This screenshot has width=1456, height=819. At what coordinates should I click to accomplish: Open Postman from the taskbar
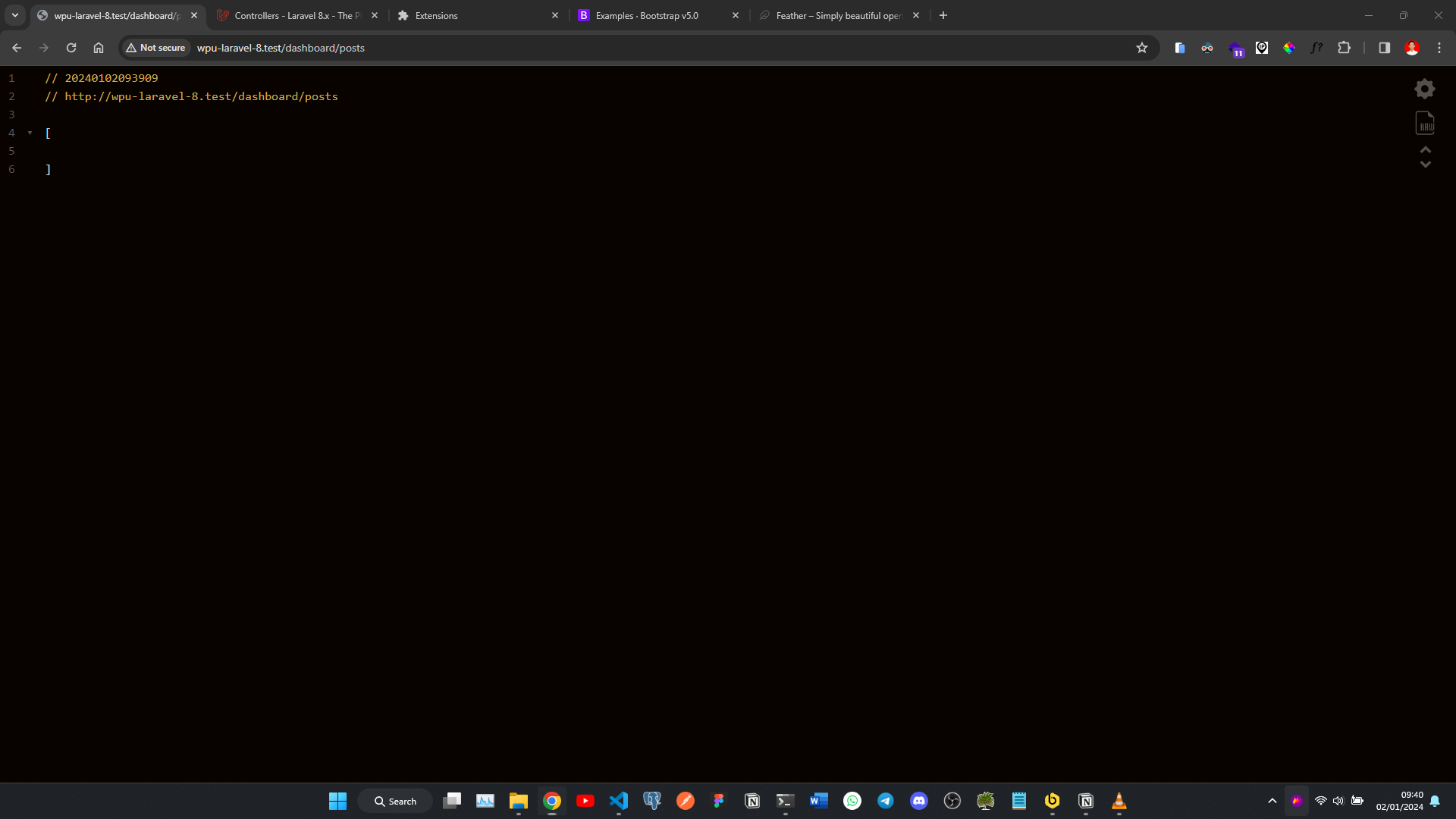685,800
